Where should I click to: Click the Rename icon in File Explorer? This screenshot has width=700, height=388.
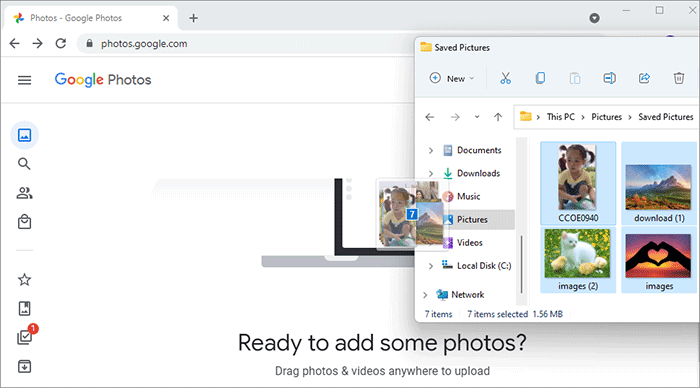(610, 79)
